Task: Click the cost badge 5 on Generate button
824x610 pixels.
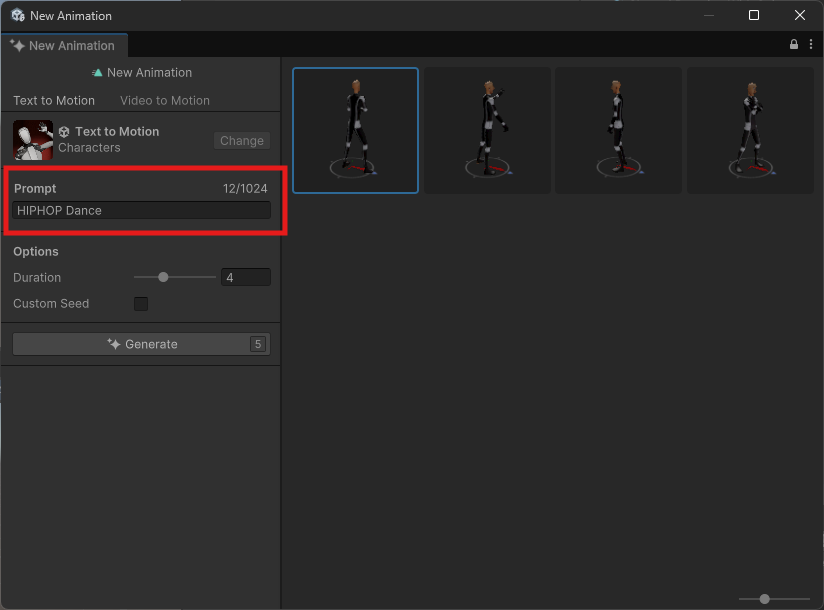Action: pos(258,344)
